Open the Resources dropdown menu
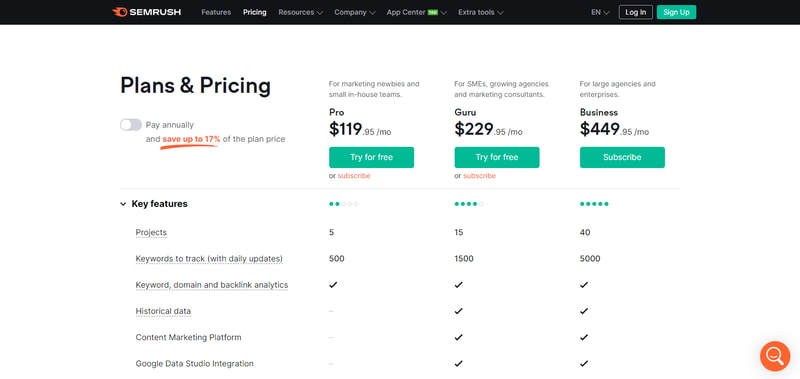 (x=301, y=12)
